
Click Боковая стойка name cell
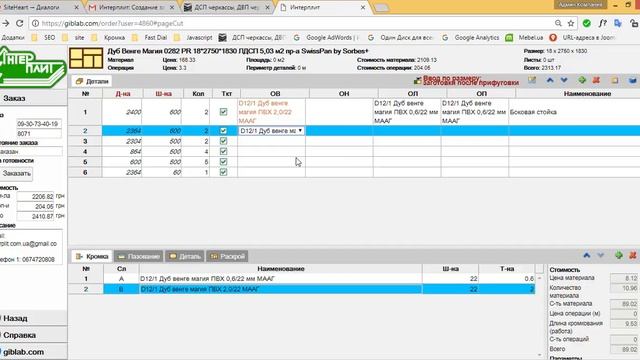pos(574,112)
